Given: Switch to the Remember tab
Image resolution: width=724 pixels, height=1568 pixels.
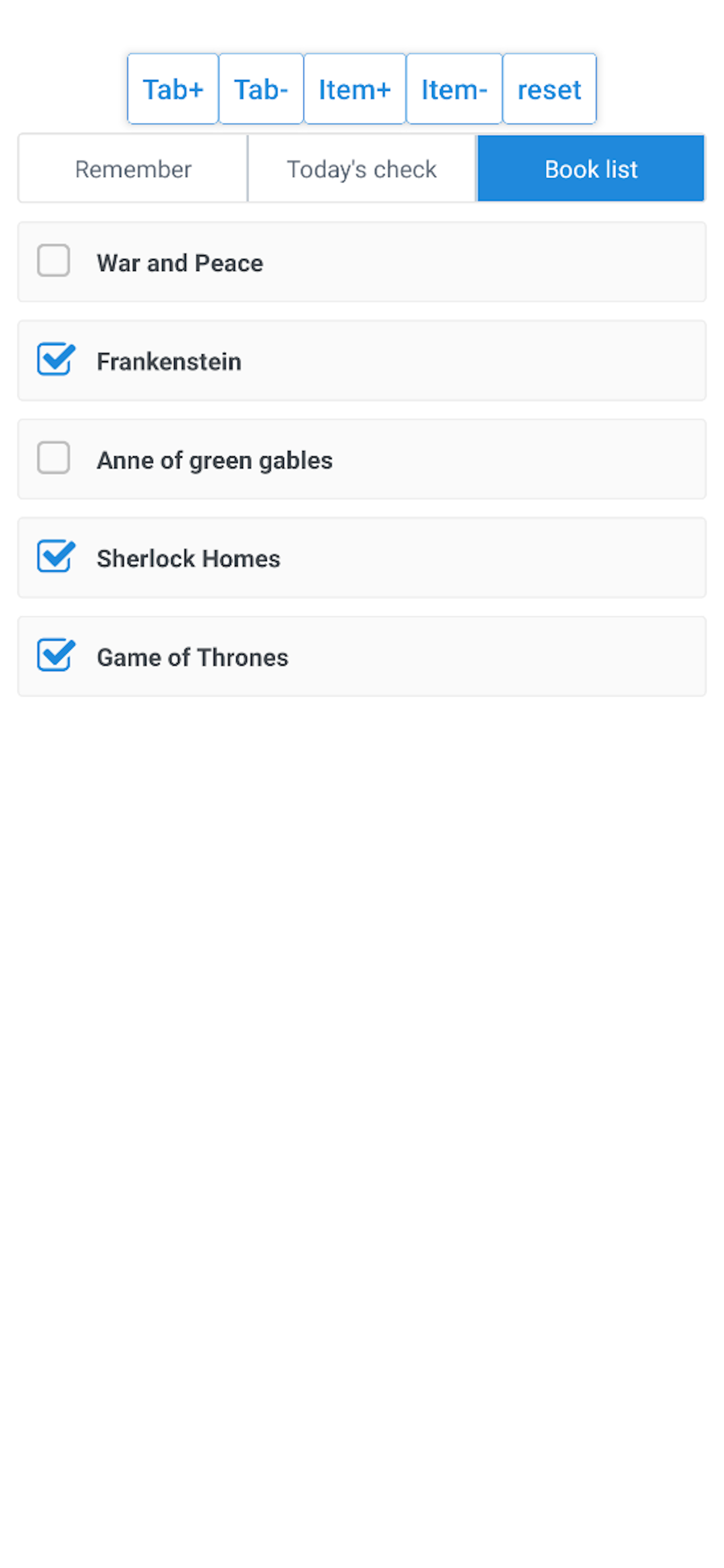Looking at the screenshot, I should (x=133, y=169).
